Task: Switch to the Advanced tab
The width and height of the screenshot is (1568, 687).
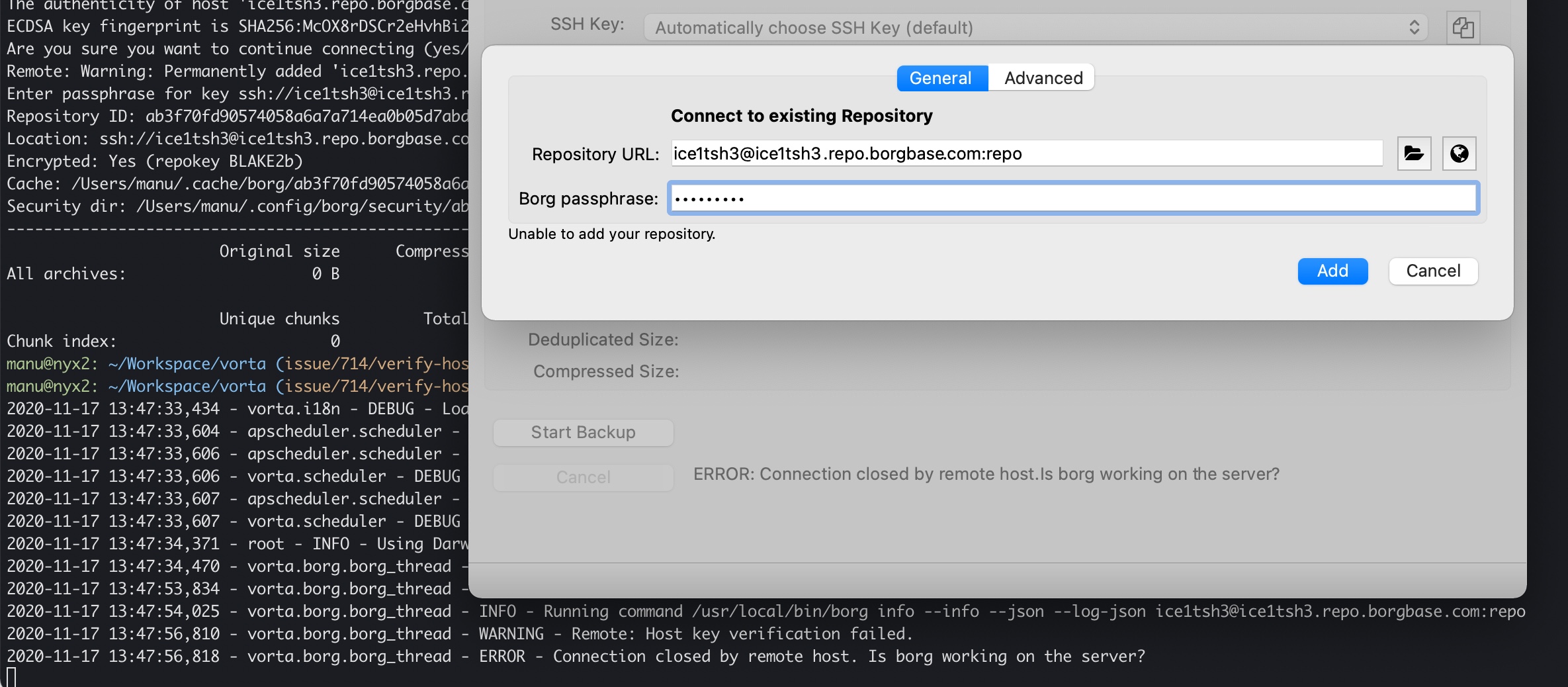Action: 1043,78
